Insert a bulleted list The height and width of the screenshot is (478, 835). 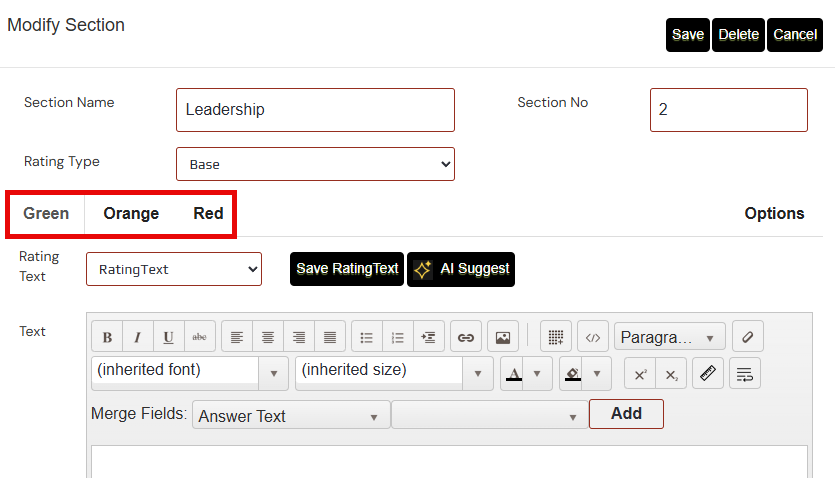[367, 338]
